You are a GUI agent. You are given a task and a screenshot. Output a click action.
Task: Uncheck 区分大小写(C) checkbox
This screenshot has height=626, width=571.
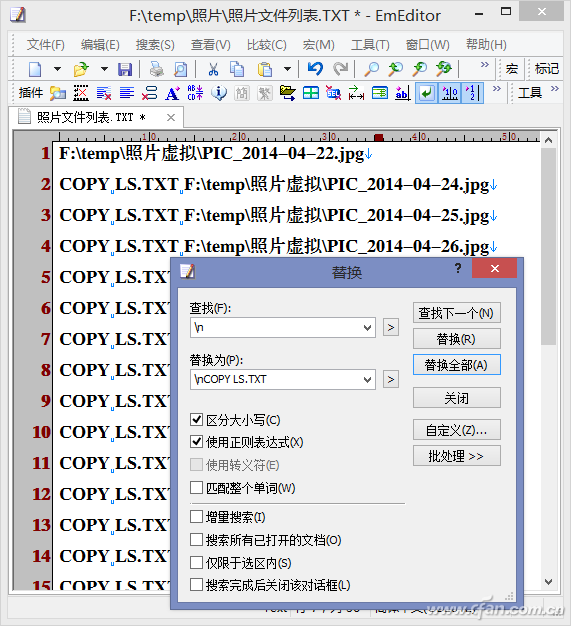point(196,419)
